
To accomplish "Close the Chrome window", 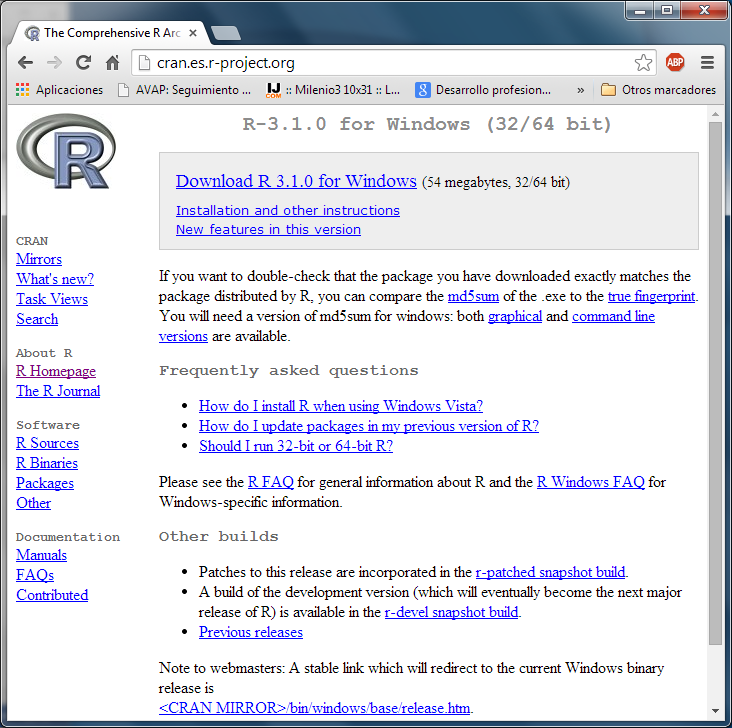I will point(704,10).
